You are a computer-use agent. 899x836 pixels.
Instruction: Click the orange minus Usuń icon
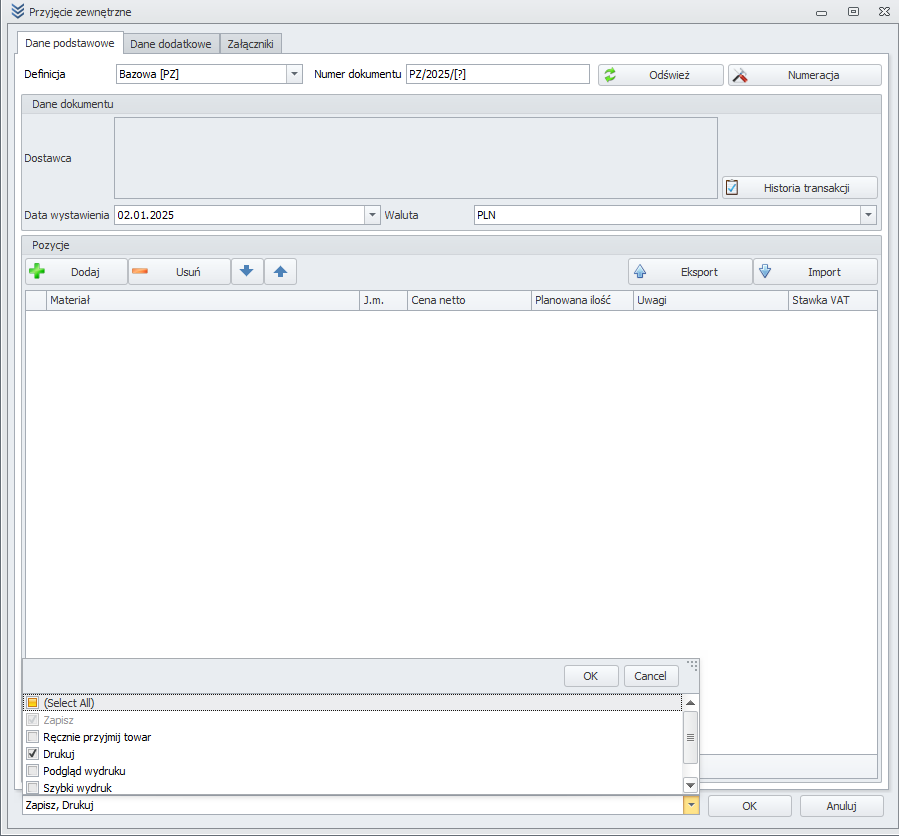tap(140, 271)
